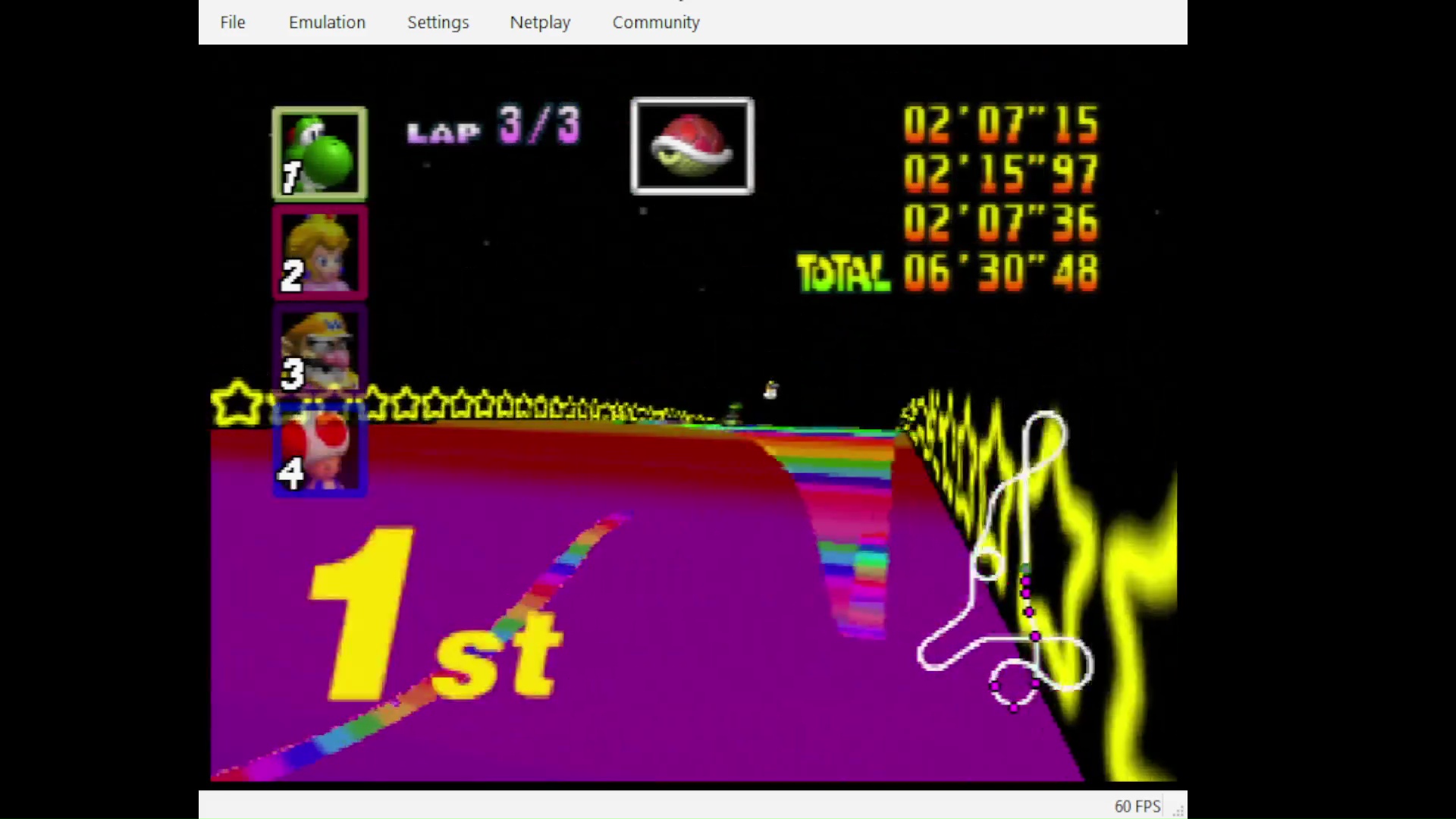1456x819 pixels.
Task: Click the LAP 3/3 counter
Action: click(x=494, y=127)
